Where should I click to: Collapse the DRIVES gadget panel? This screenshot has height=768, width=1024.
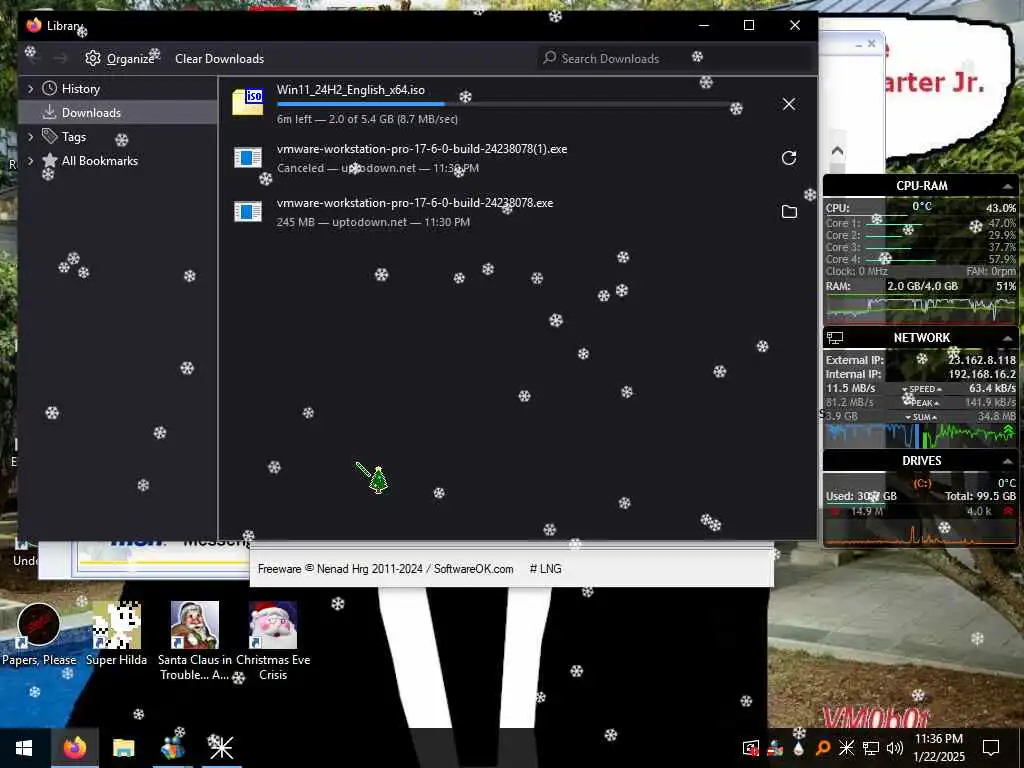click(1008, 461)
